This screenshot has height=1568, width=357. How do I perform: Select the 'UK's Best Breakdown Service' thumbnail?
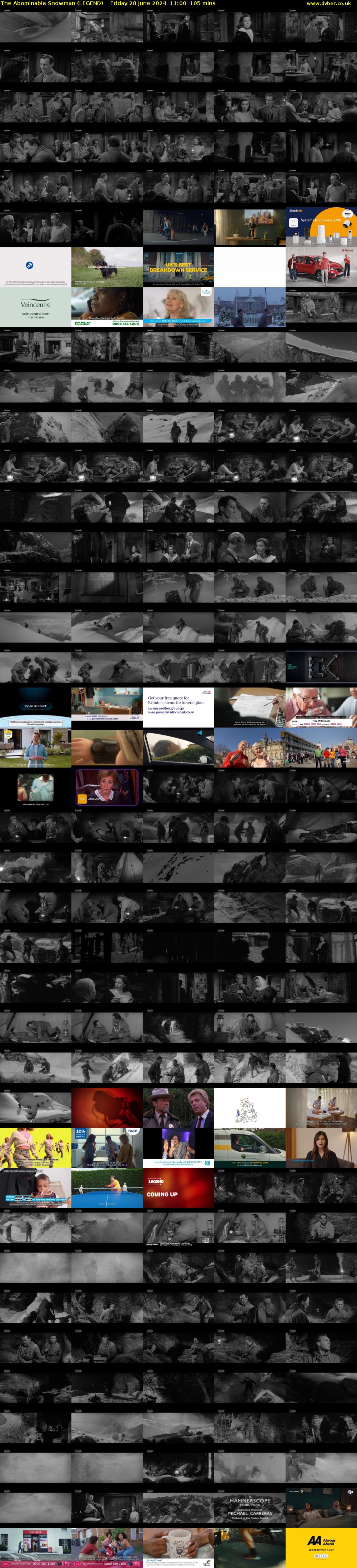(178, 267)
